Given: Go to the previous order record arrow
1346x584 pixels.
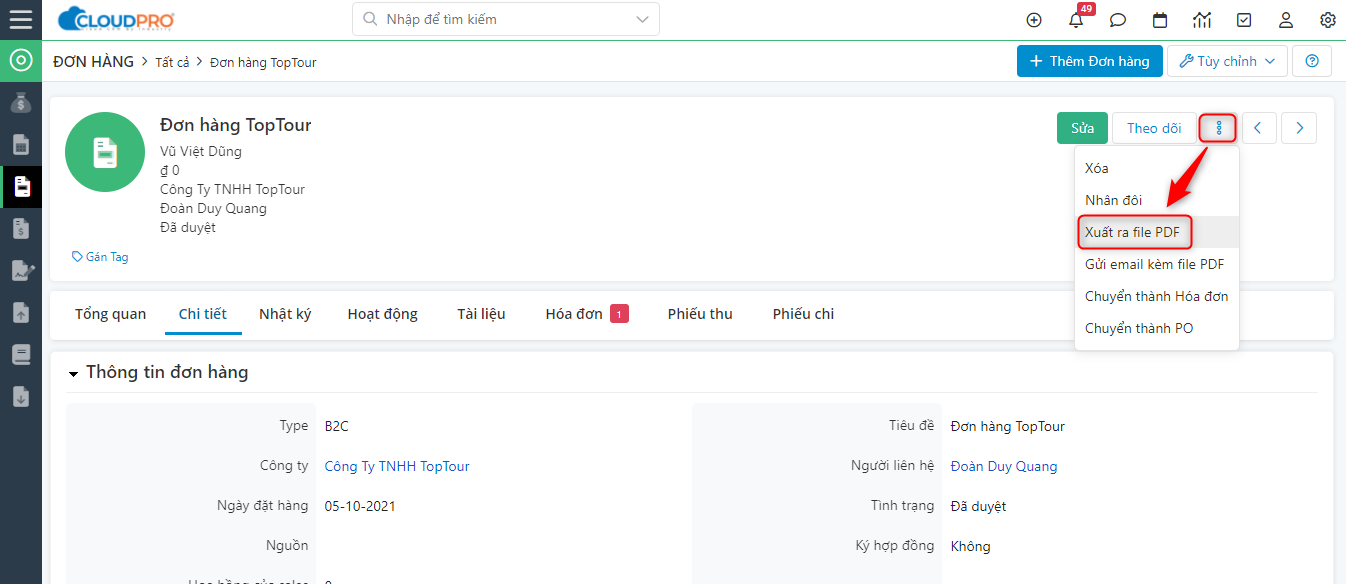Looking at the screenshot, I should point(1258,128).
